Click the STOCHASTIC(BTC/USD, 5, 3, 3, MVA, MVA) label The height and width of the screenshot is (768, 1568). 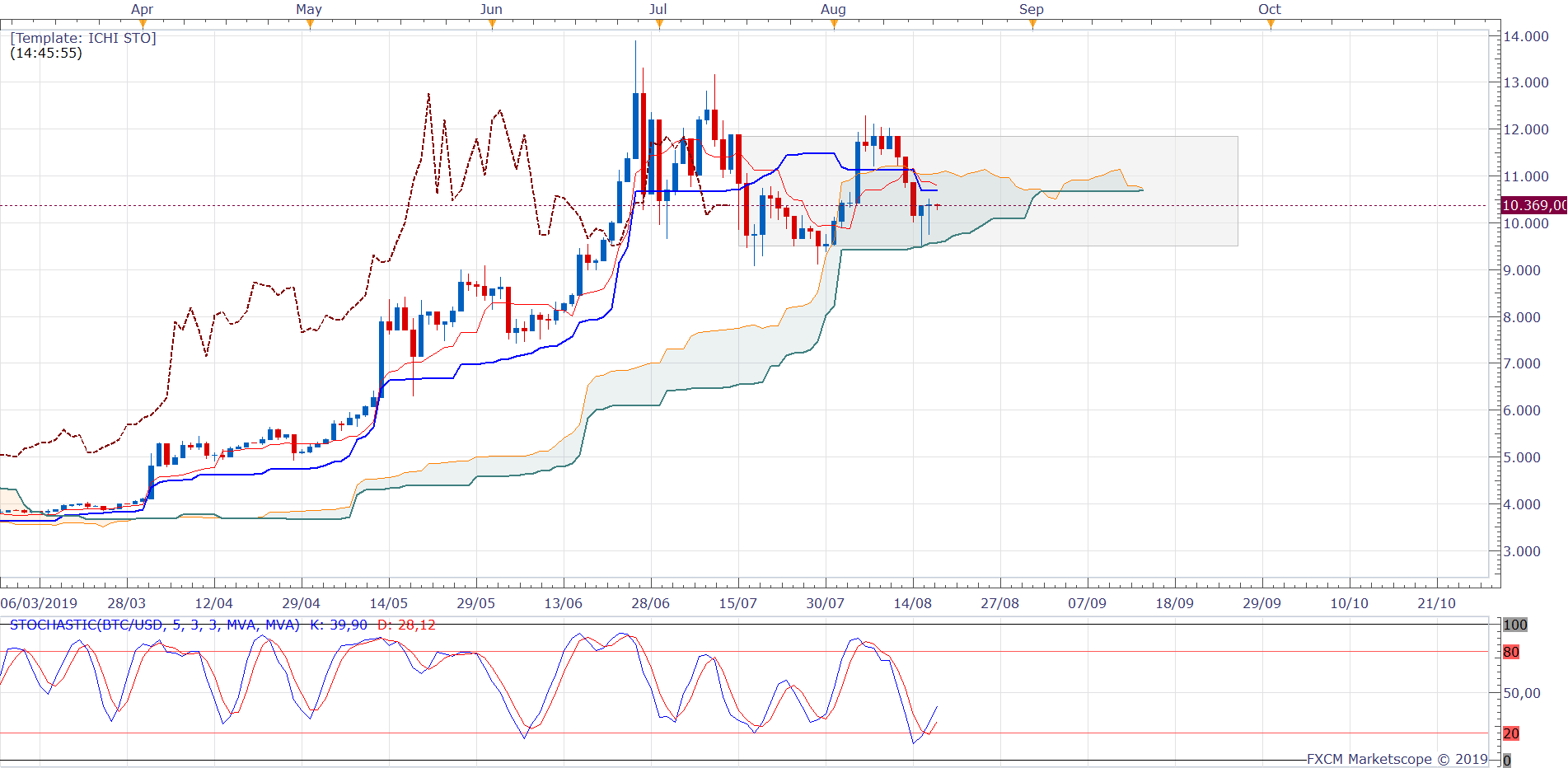click(x=155, y=625)
